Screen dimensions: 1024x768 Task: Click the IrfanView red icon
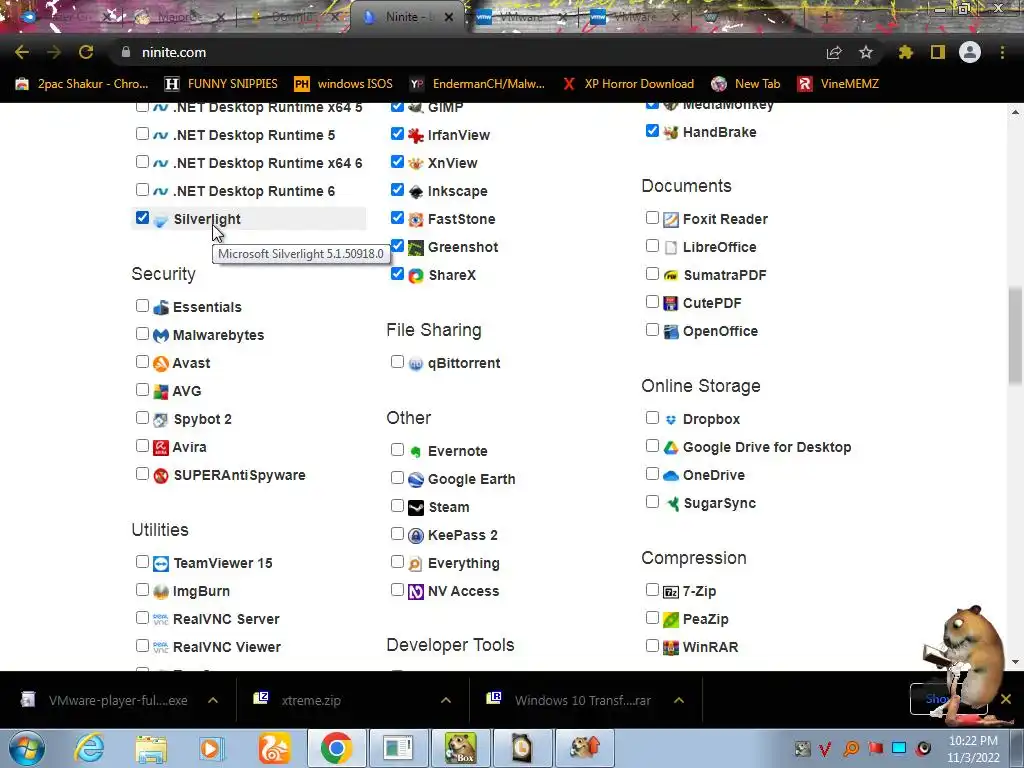coord(415,136)
